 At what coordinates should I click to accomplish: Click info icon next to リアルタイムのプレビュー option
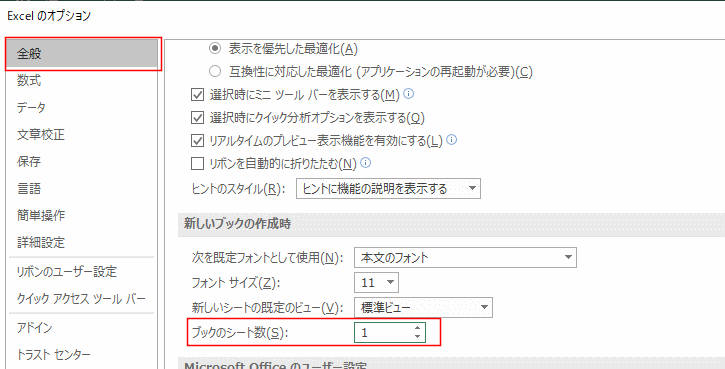click(x=452, y=140)
